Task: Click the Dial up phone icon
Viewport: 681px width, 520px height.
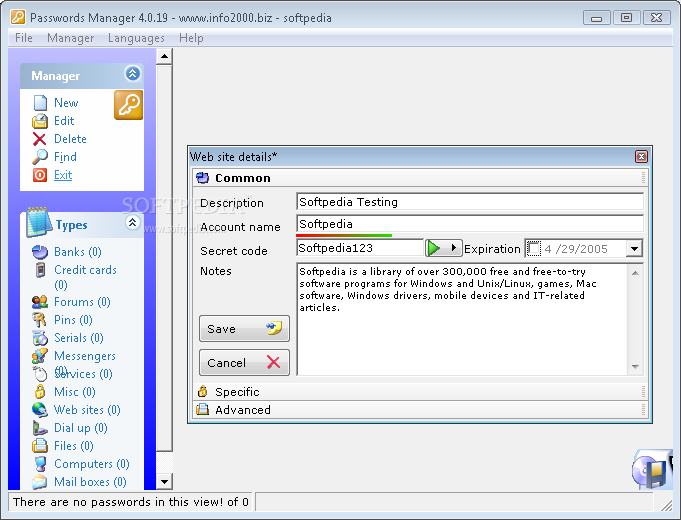Action: click(x=40, y=428)
